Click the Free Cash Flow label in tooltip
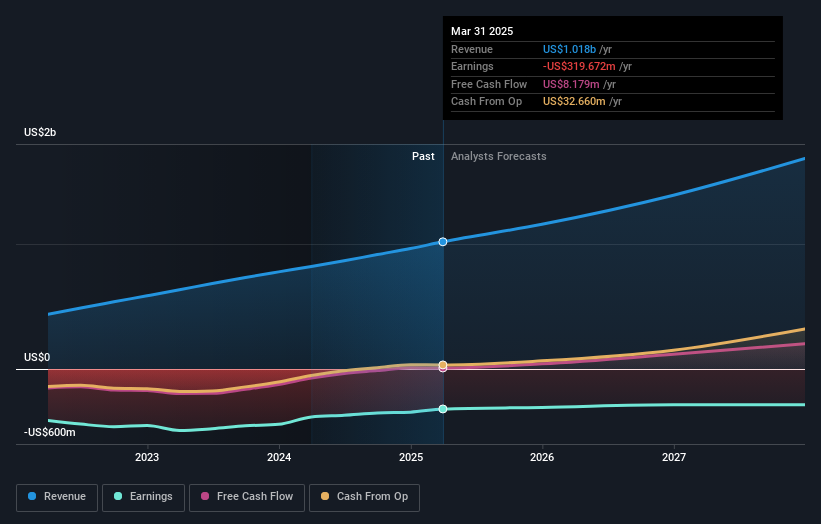The height and width of the screenshot is (524, 821). click(489, 84)
